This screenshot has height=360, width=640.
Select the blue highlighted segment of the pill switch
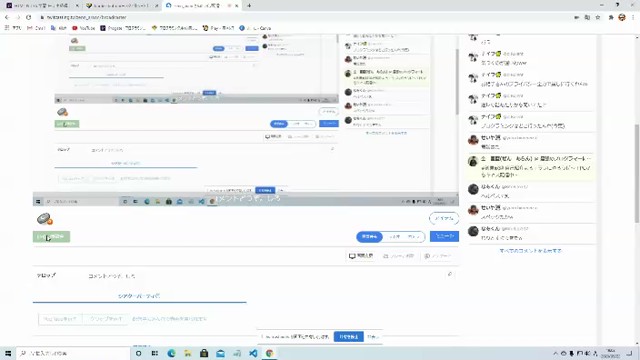[369, 237]
